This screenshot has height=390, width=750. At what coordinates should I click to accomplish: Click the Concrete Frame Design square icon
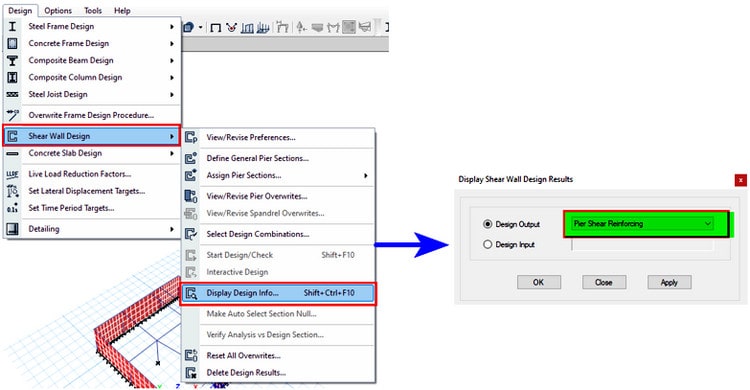point(12,44)
